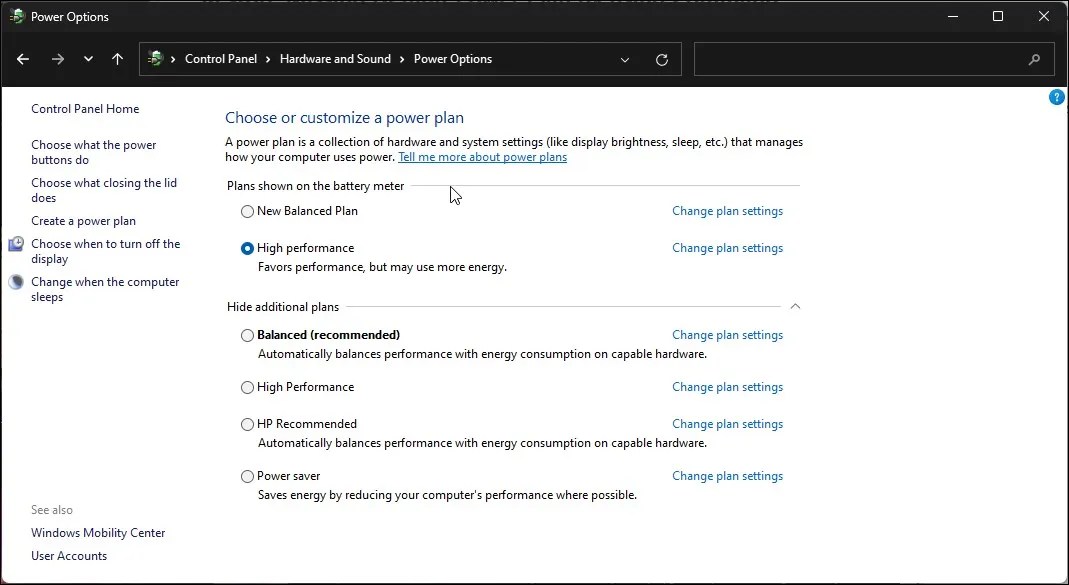Click the forward navigation arrow
The width and height of the screenshot is (1069, 585).
57,59
